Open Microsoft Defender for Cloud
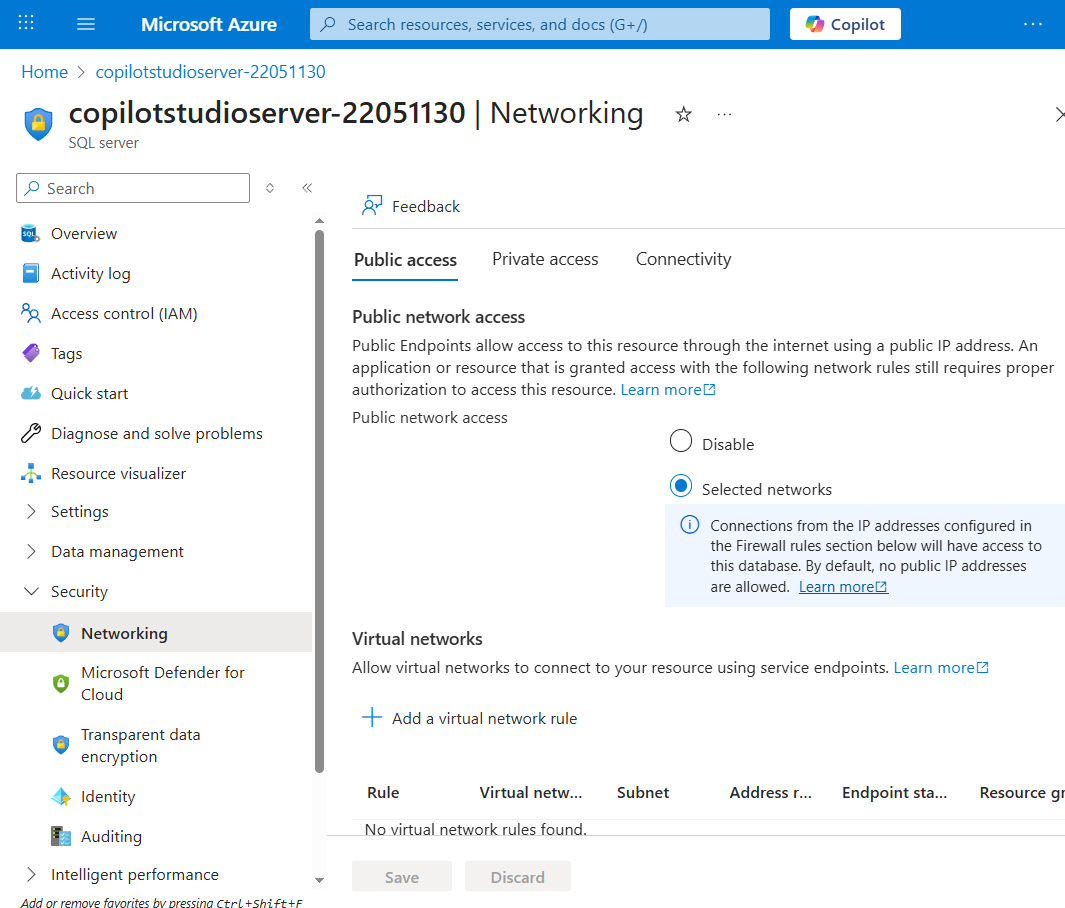 [x=163, y=683]
